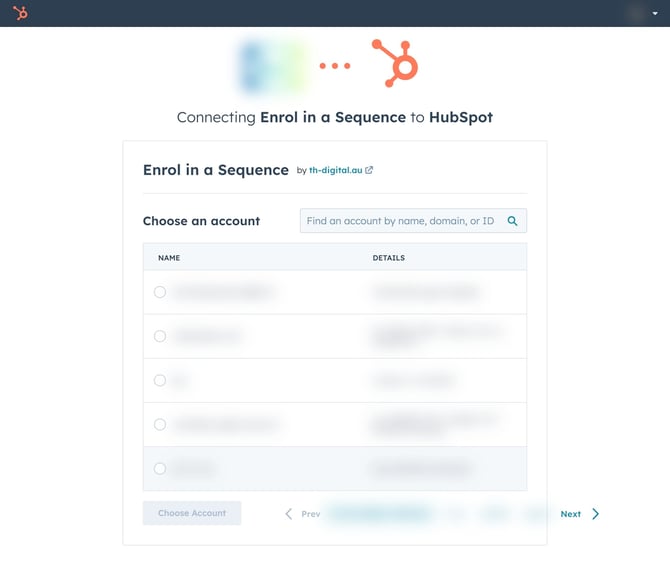Focus the Find an account search field

(400, 221)
